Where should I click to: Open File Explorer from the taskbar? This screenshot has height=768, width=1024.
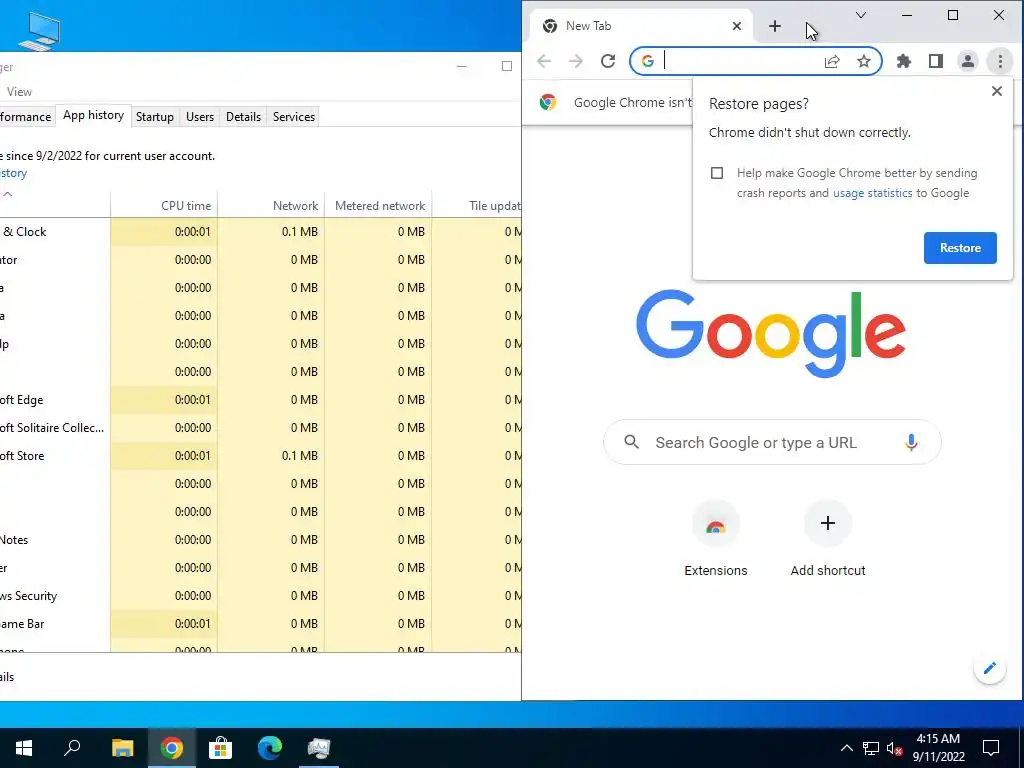coord(122,748)
